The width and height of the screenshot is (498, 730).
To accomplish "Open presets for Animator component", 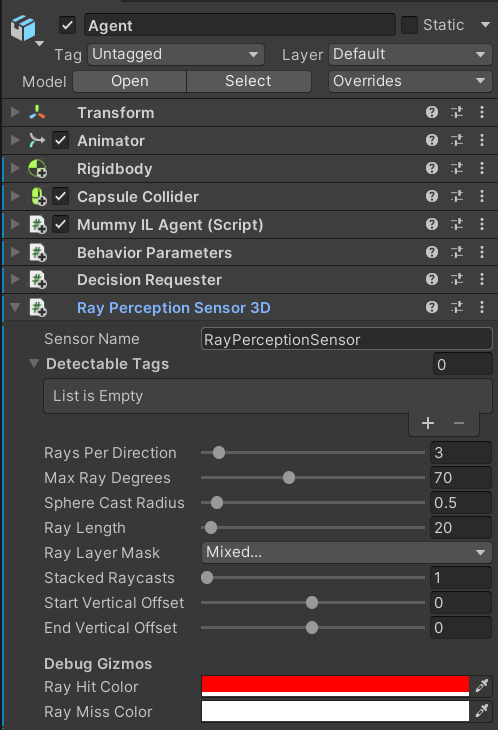I will coord(457,140).
